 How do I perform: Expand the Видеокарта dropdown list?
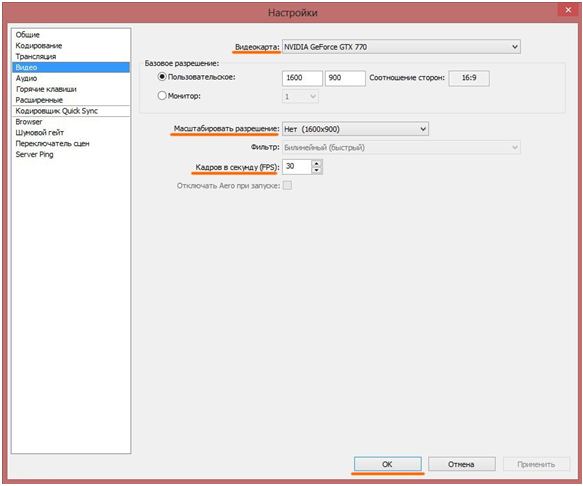coord(401,47)
